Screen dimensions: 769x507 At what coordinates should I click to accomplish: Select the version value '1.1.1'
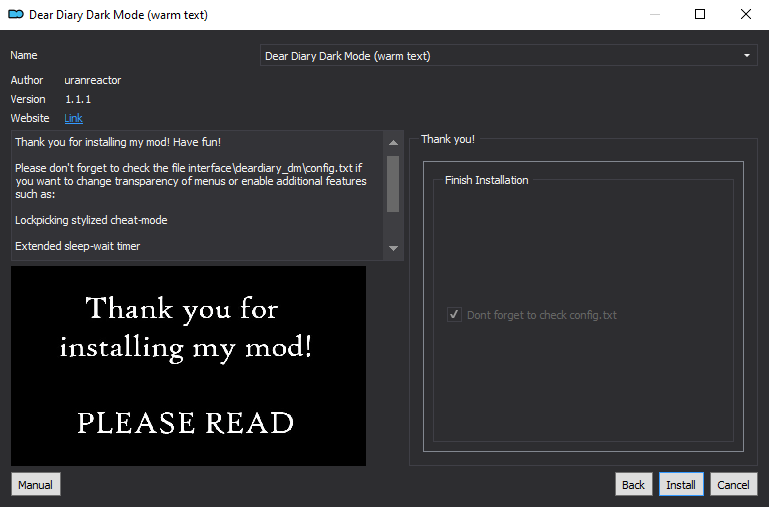78,100
